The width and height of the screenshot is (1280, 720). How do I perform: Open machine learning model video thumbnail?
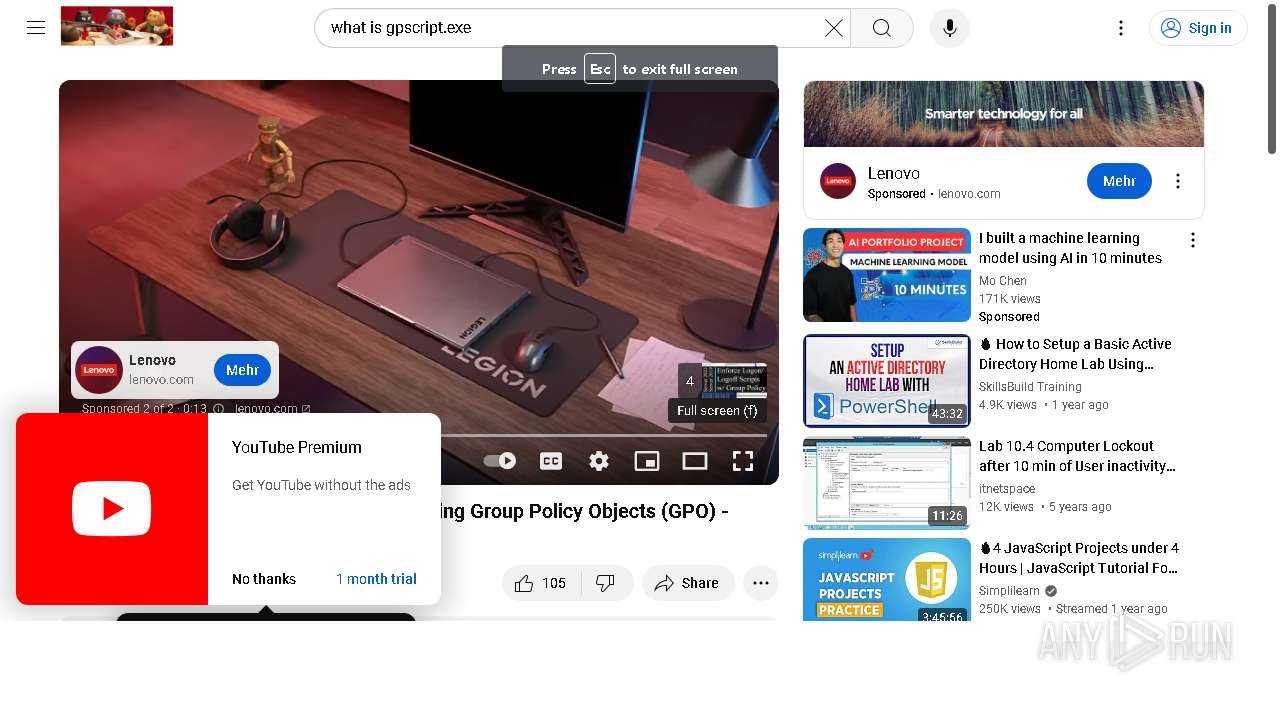click(887, 275)
